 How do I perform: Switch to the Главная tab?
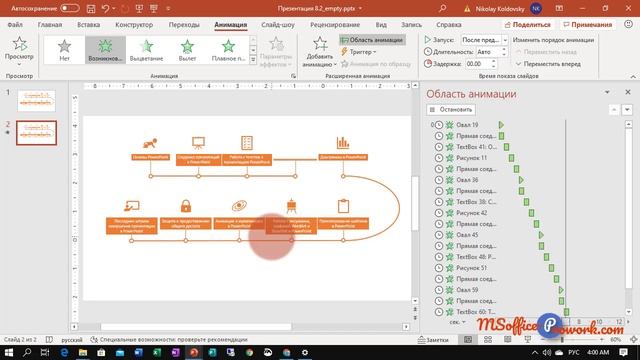pyautogui.click(x=50, y=25)
